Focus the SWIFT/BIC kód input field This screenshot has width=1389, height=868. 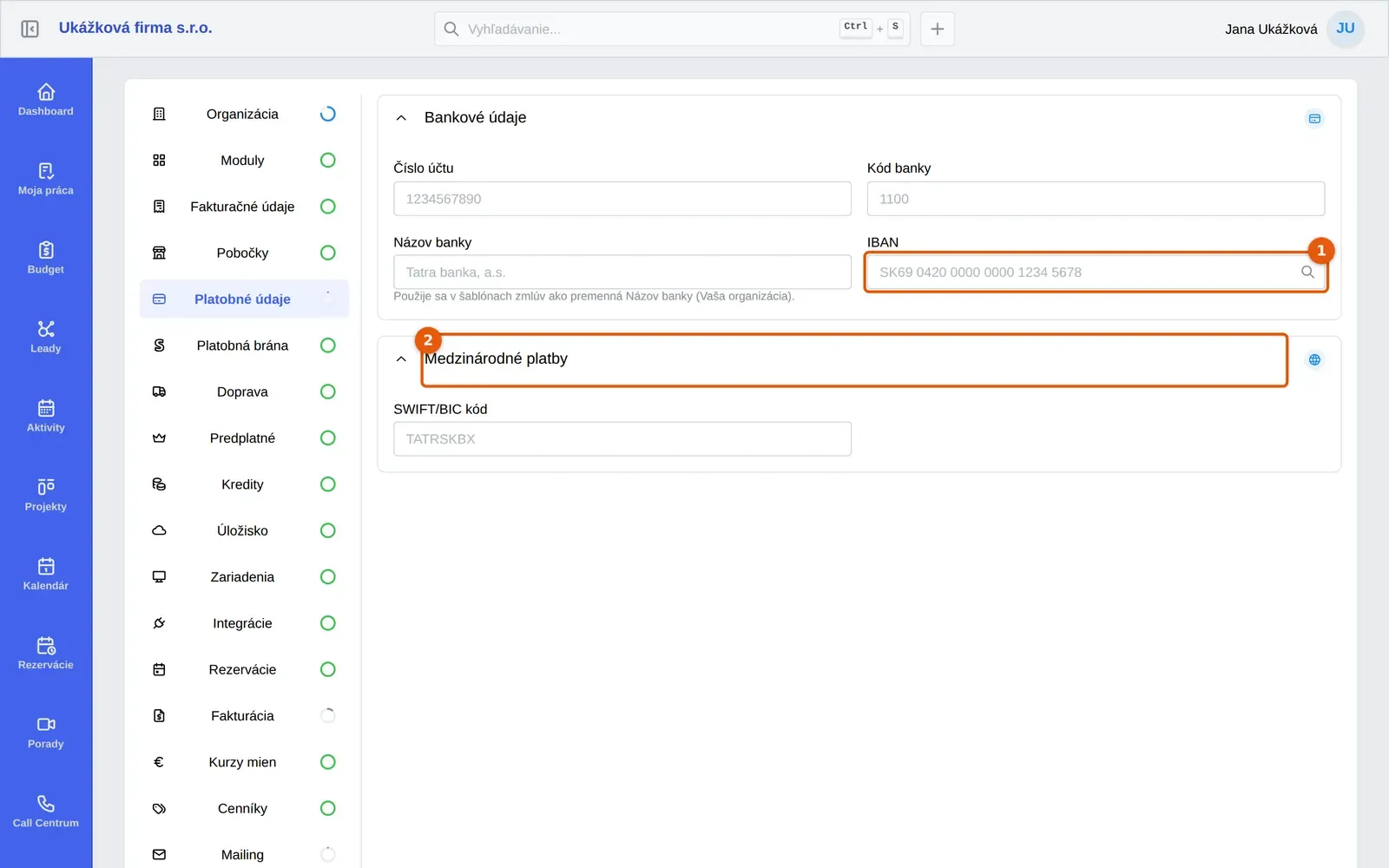coord(622,439)
